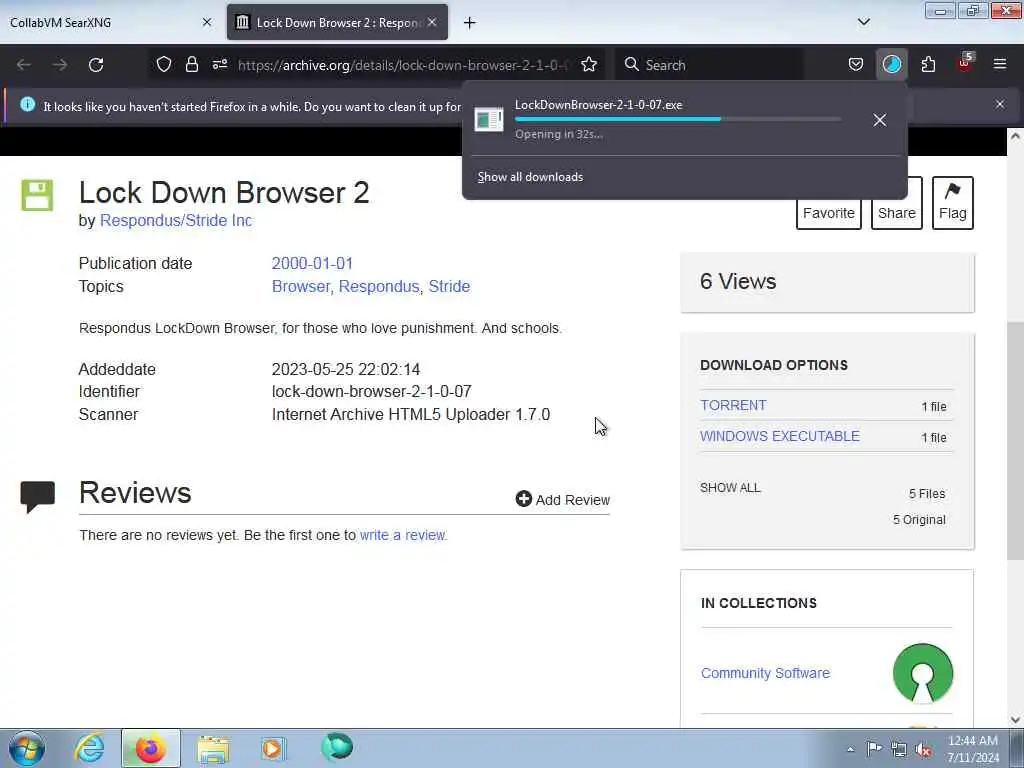Screen dimensions: 1024x768
Task: Click the 5 Original files text
Action: (919, 520)
